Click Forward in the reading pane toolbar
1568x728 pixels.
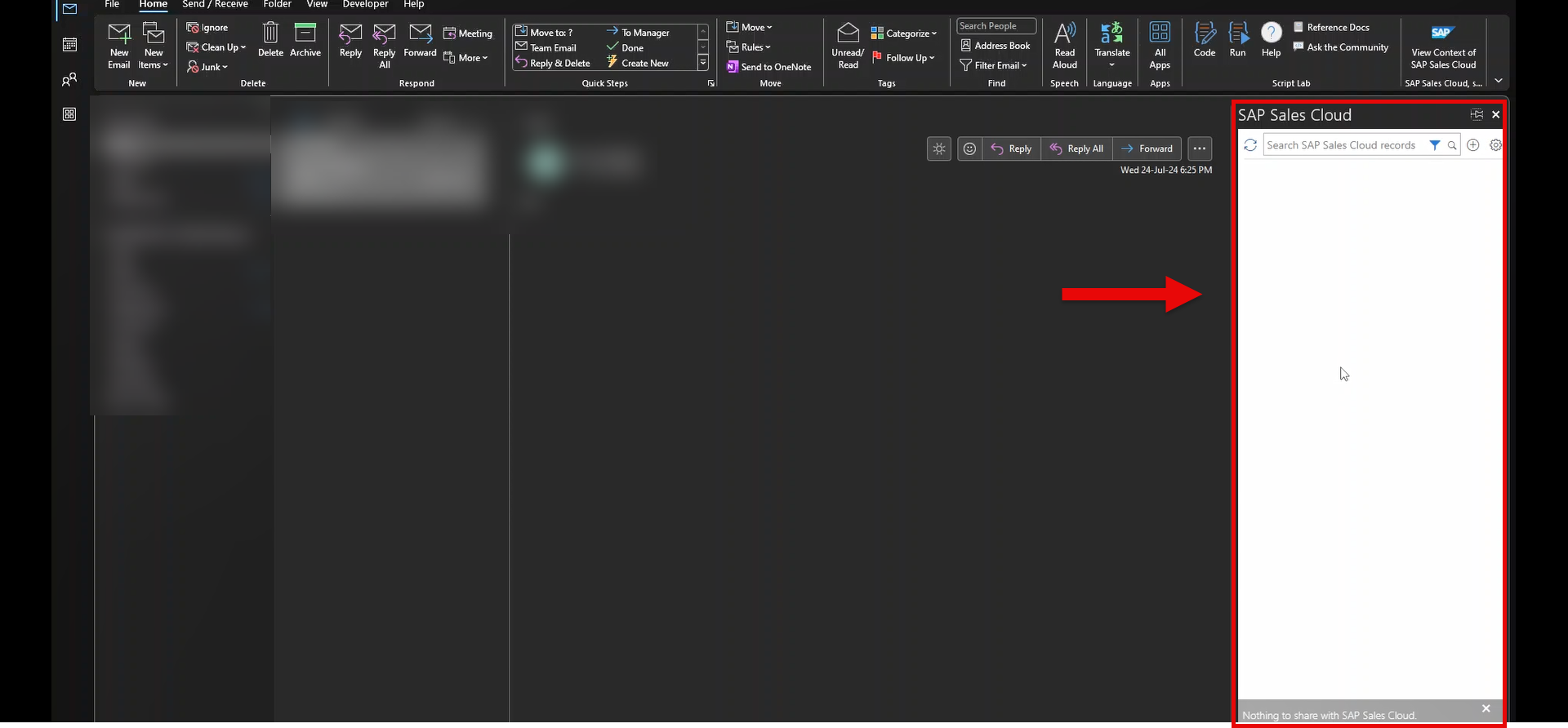coord(1147,149)
